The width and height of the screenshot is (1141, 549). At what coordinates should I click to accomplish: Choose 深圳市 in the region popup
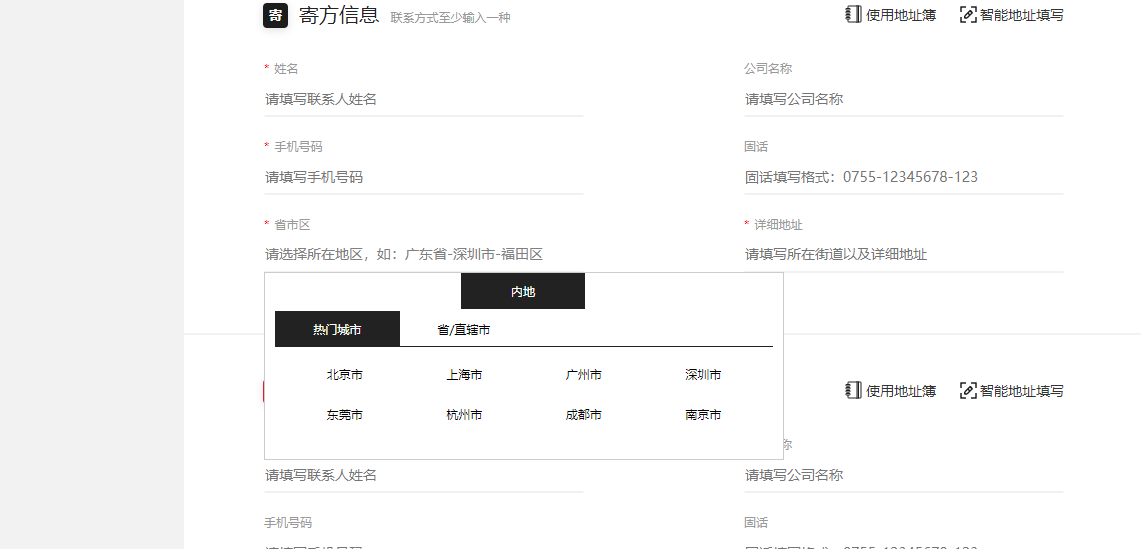703,375
